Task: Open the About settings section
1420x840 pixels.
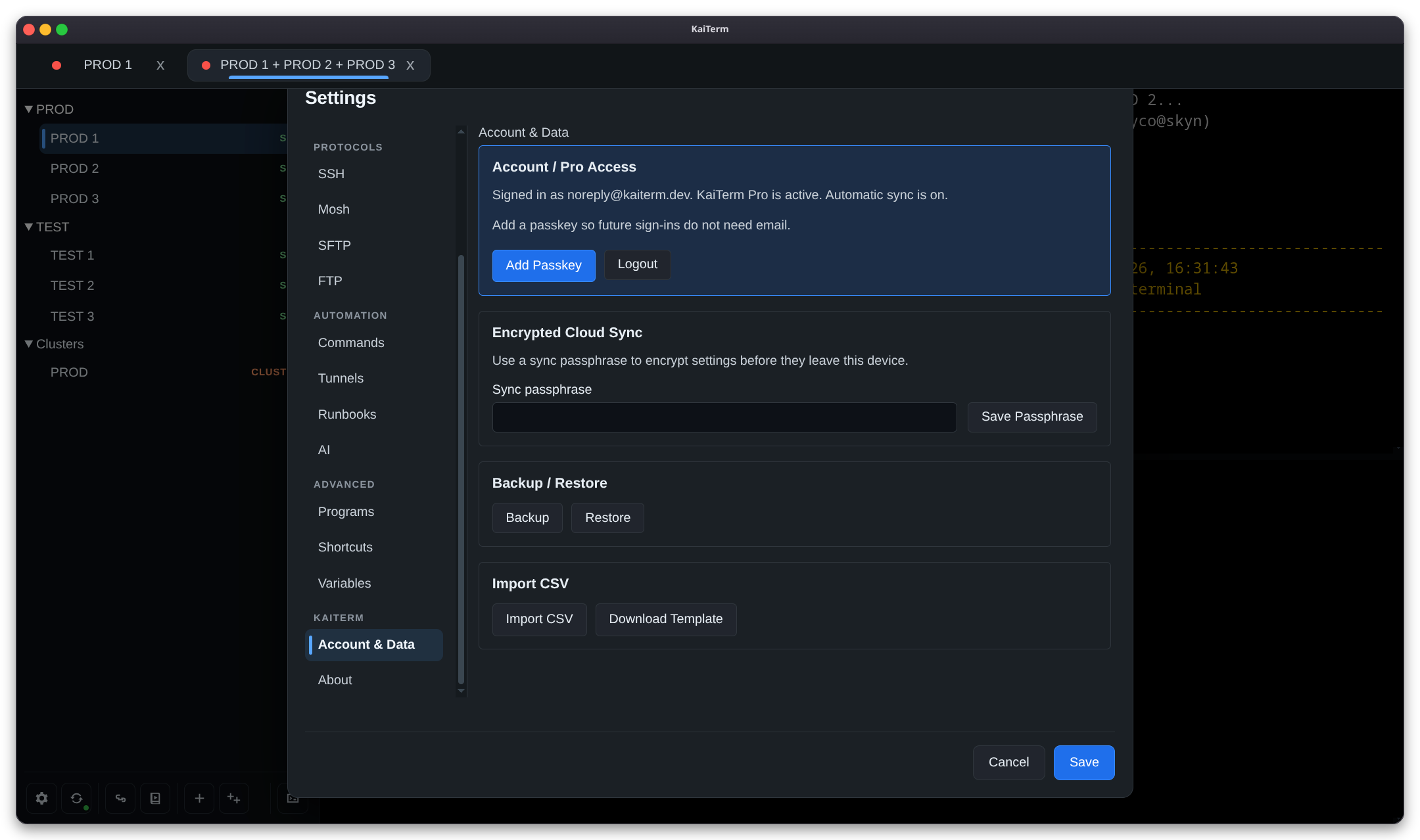Action: click(x=374, y=680)
